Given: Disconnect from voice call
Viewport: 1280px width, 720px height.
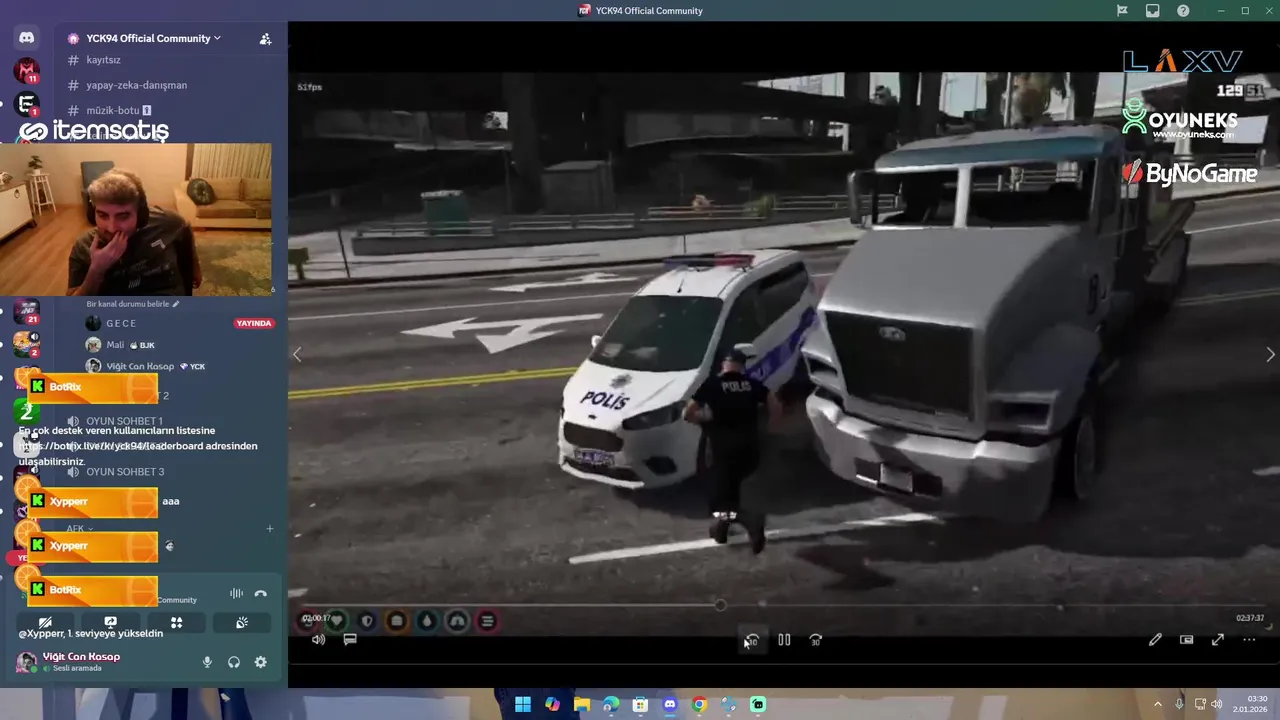Looking at the screenshot, I should [261, 593].
